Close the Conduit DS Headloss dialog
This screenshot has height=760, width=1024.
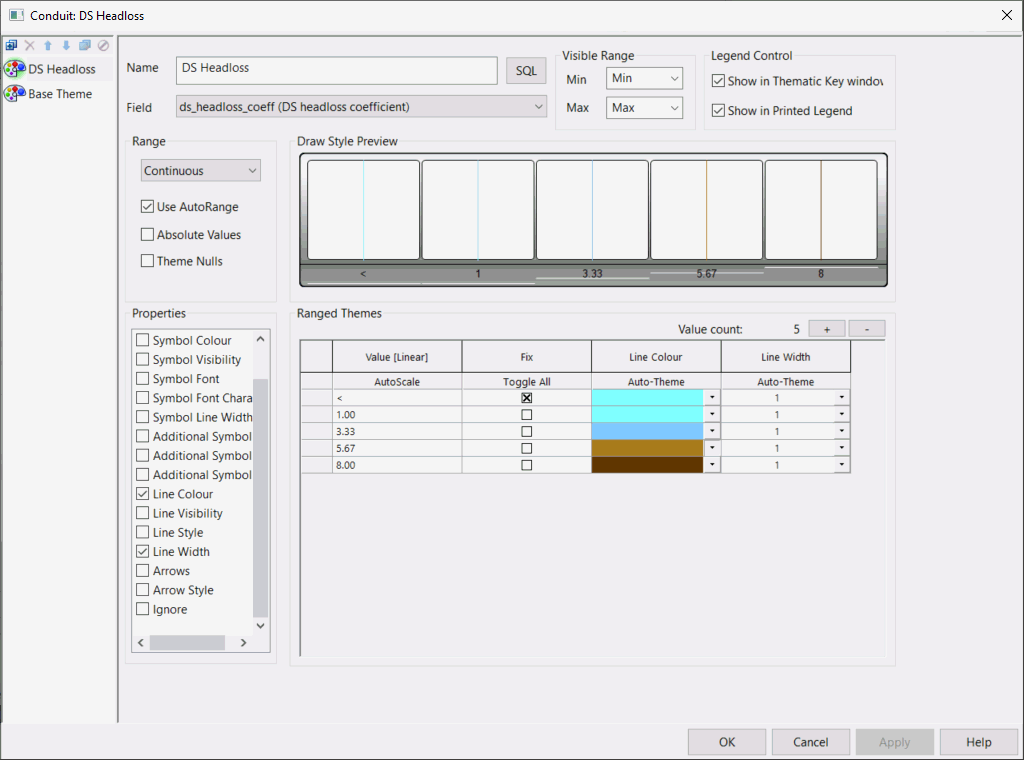pyautogui.click(x=1006, y=15)
